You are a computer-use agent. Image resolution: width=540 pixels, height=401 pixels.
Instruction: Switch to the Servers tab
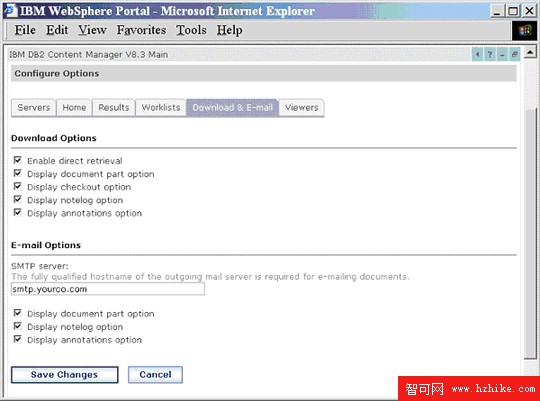(33, 107)
